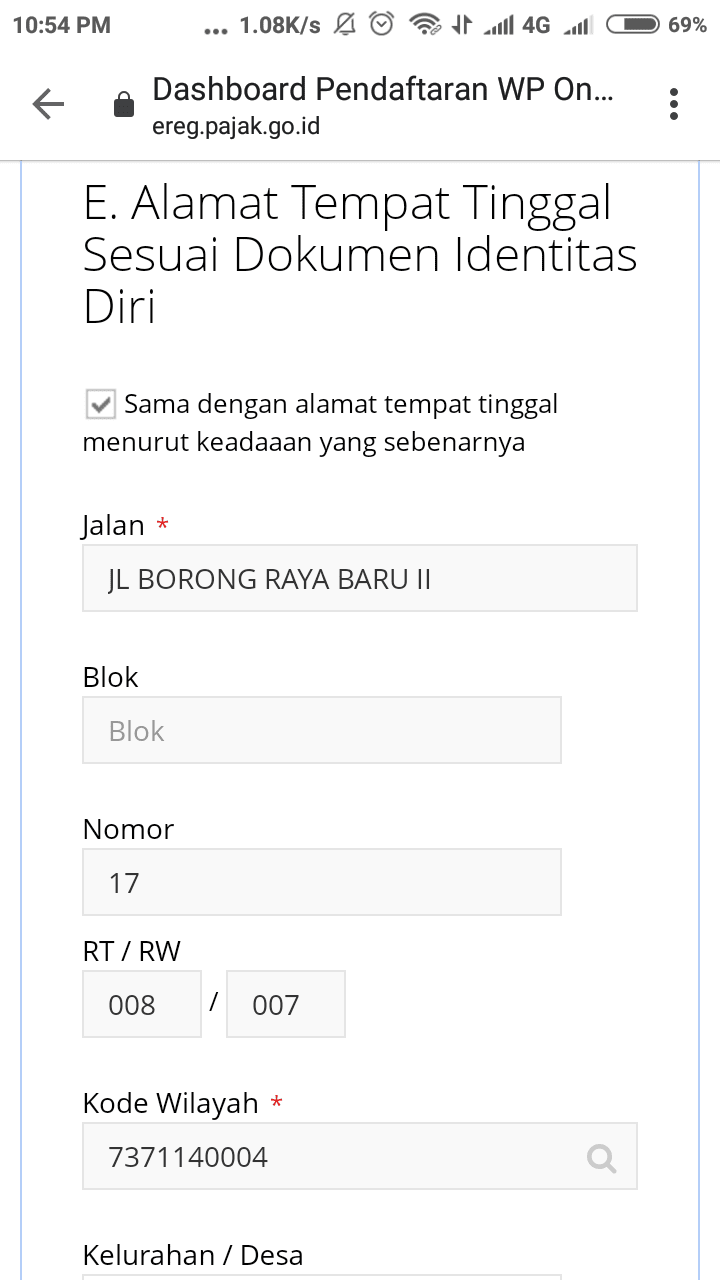720x1280 pixels.
Task: Click the empty Blok input field
Action: 322,730
